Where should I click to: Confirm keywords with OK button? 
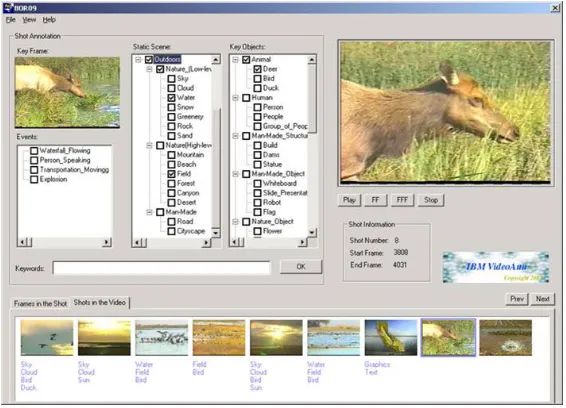pyautogui.click(x=301, y=267)
